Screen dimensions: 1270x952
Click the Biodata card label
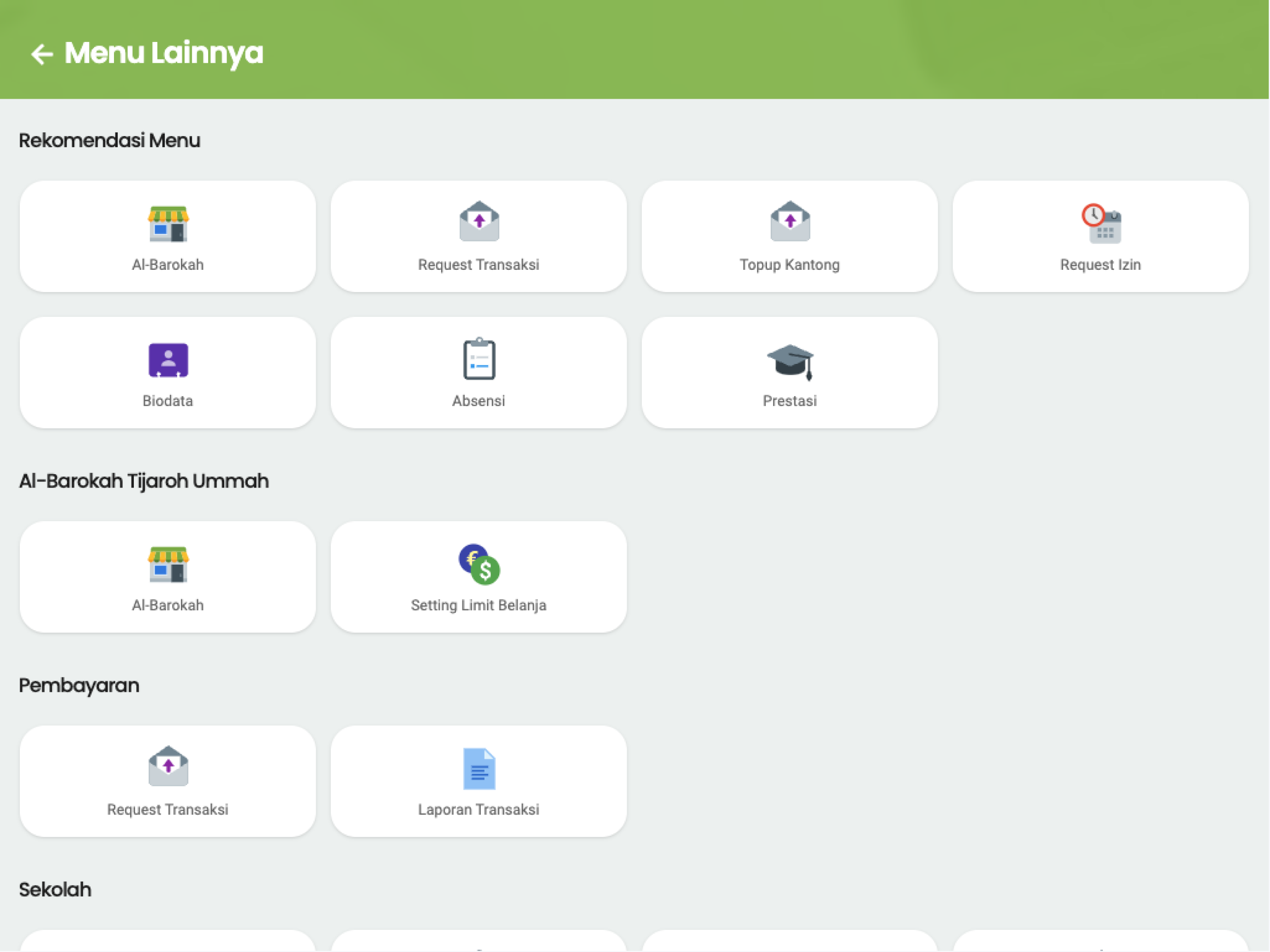(168, 400)
